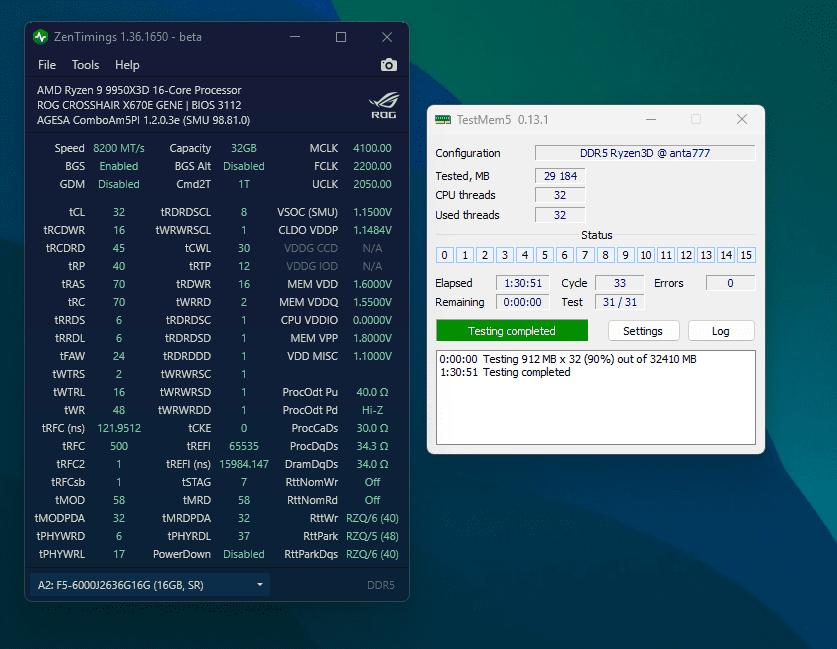Click thread status box 8 in TestMem5
The image size is (837, 649).
pos(605,255)
